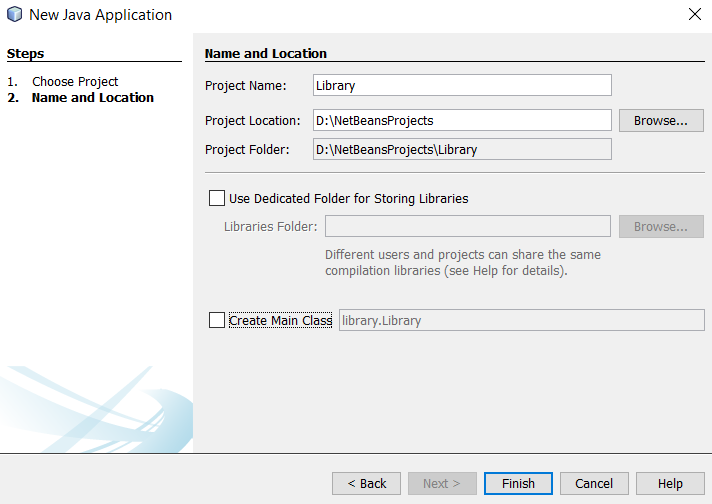Click the Libraries Folder text field
712x504 pixels.
[x=468, y=226]
